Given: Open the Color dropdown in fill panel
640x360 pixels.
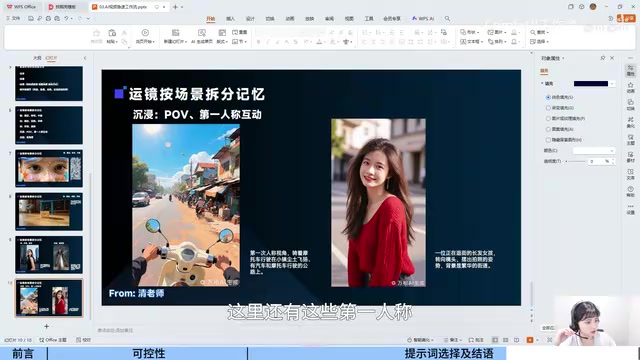Looking at the screenshot, I should pyautogui.click(x=594, y=151).
